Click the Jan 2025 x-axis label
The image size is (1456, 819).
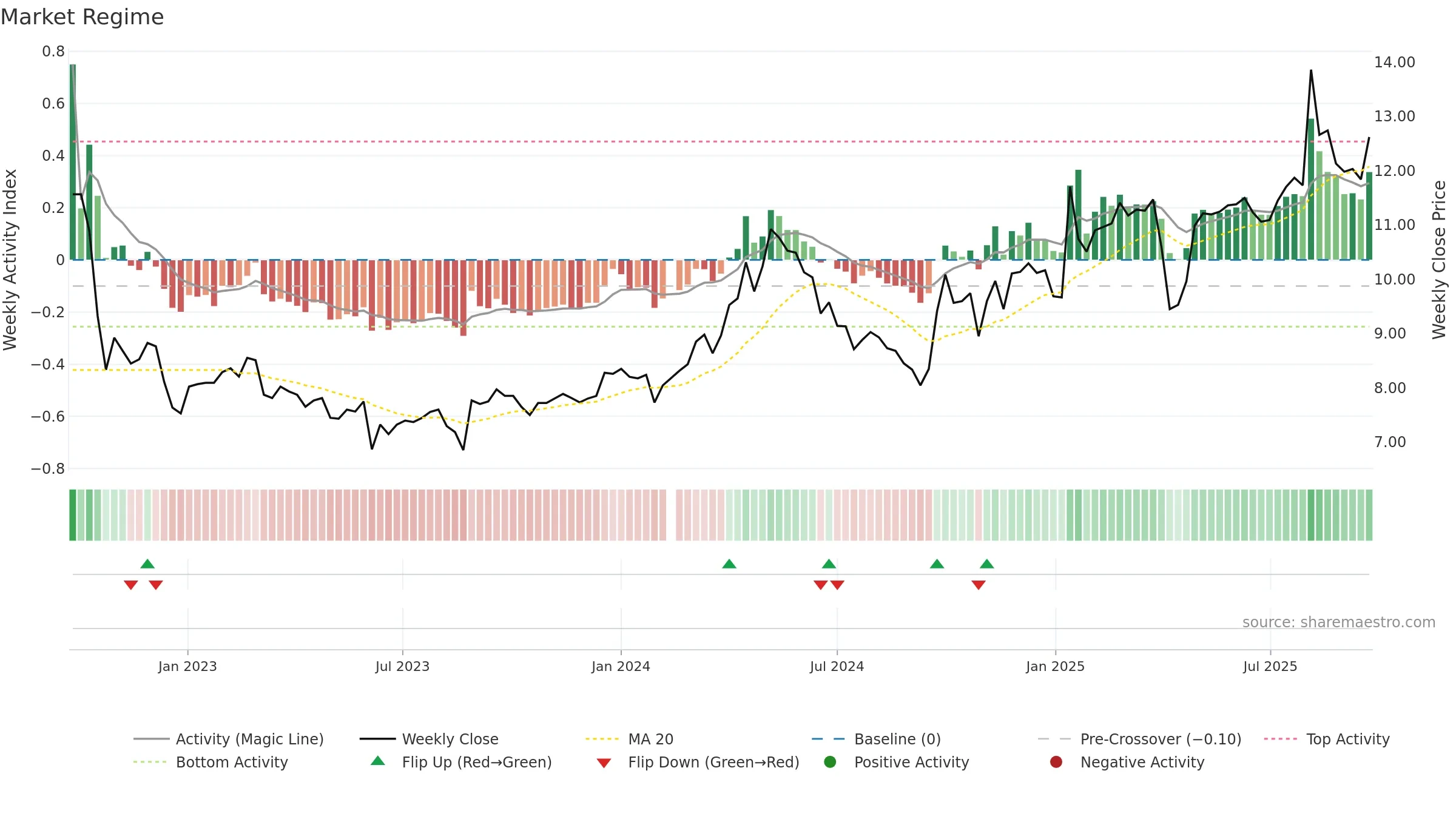[1055, 666]
